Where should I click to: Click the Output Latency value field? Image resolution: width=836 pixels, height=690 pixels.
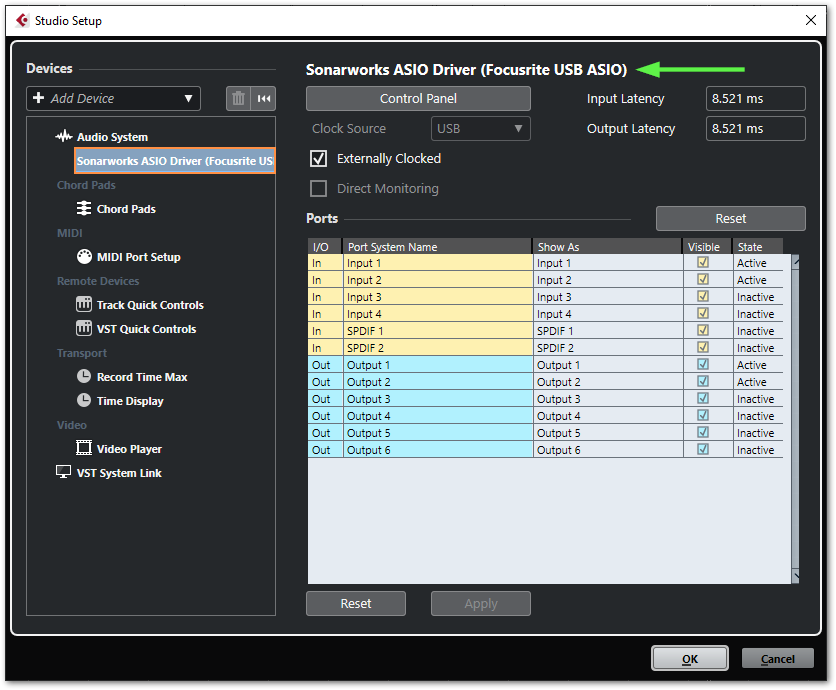(x=755, y=129)
